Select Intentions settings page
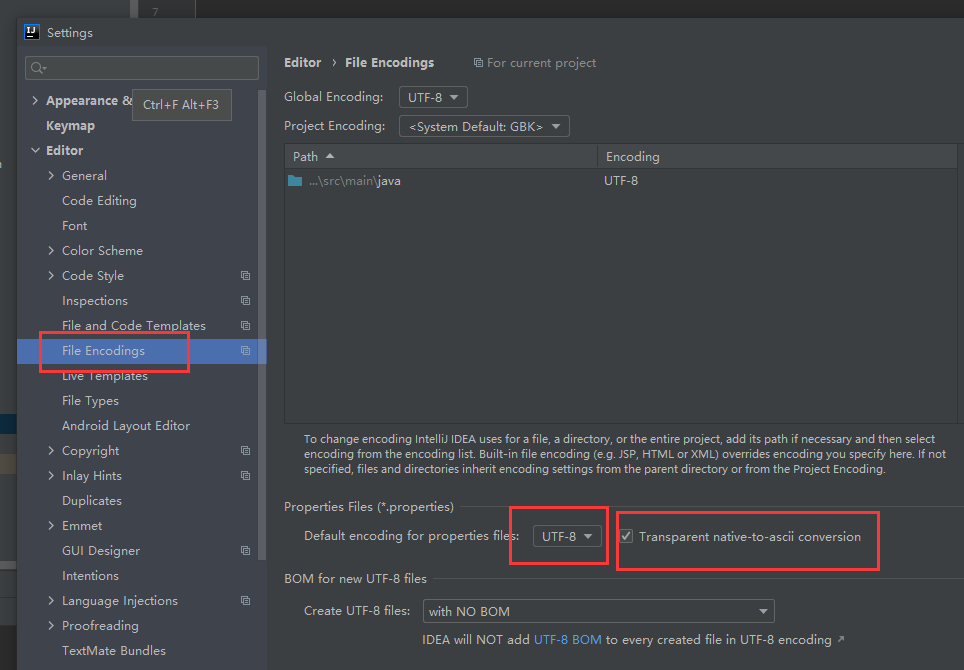The height and width of the screenshot is (670, 964). [x=90, y=576]
